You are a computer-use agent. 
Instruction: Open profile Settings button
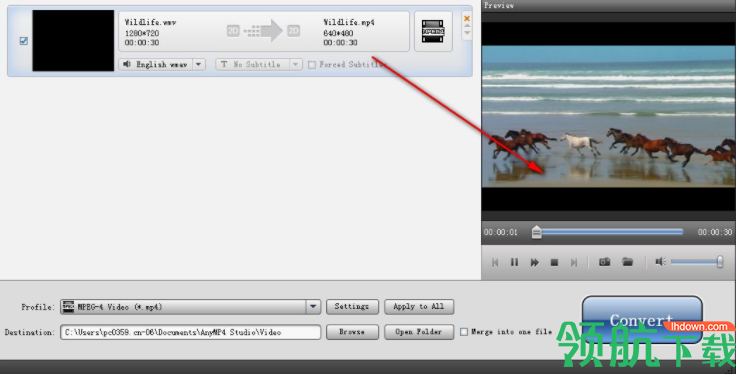(352, 306)
